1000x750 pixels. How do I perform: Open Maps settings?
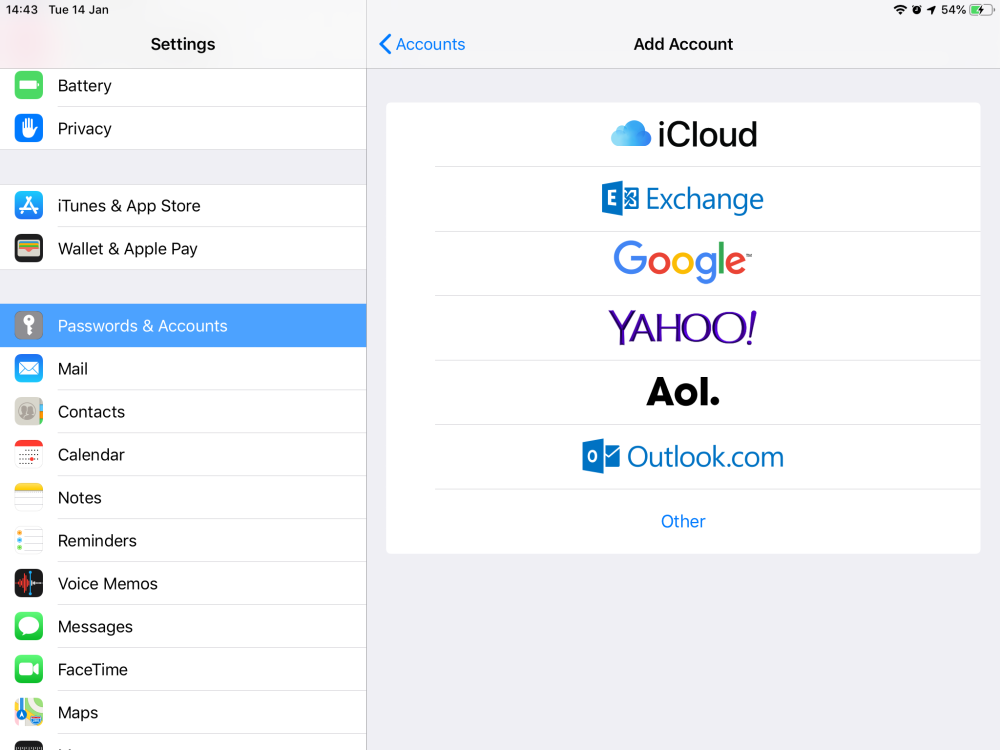(183, 712)
